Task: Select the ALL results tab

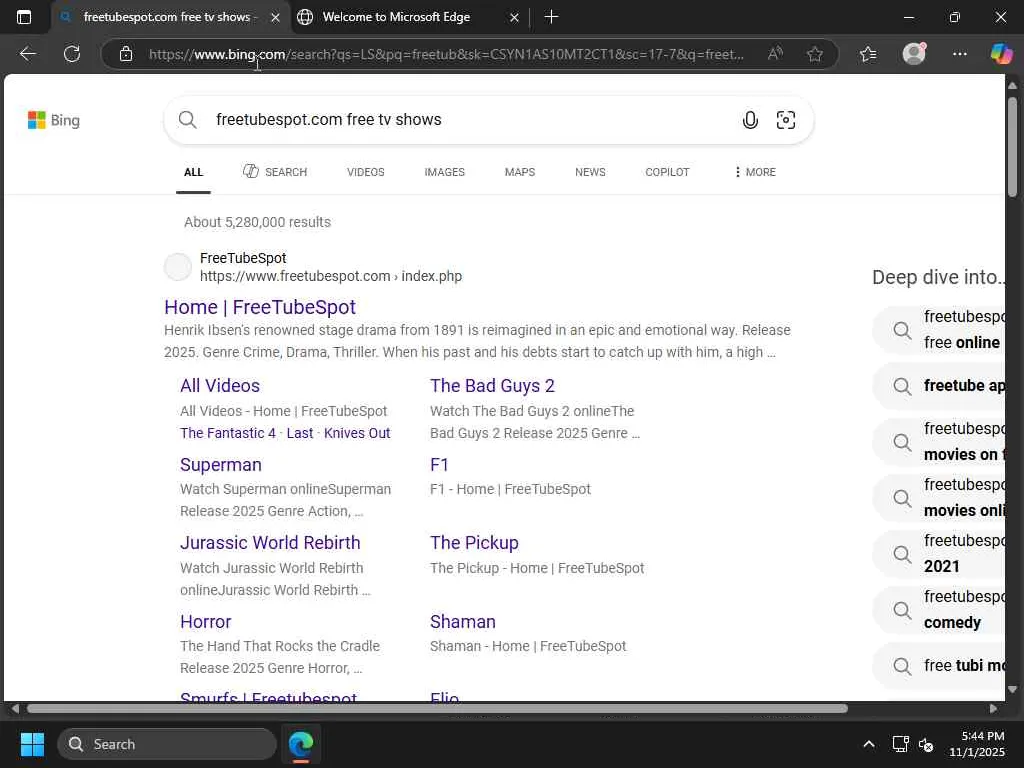Action: (193, 172)
